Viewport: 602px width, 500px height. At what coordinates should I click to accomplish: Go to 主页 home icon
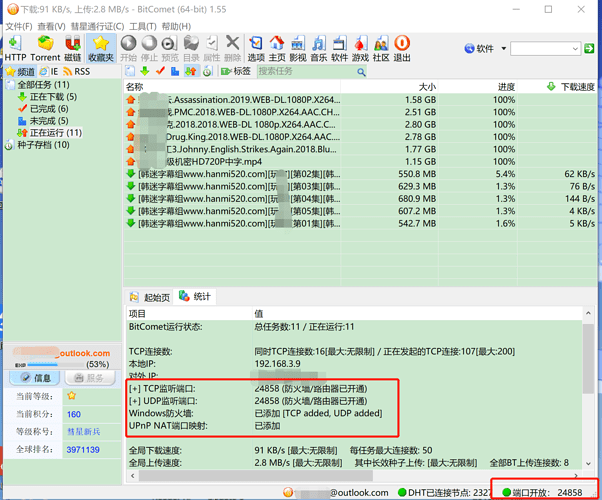coord(277,48)
